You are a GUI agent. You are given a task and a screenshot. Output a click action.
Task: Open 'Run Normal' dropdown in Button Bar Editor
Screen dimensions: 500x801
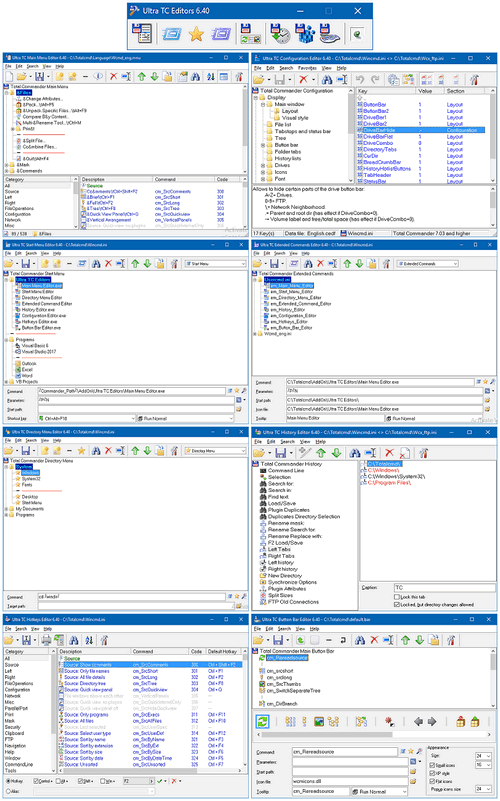[379, 791]
